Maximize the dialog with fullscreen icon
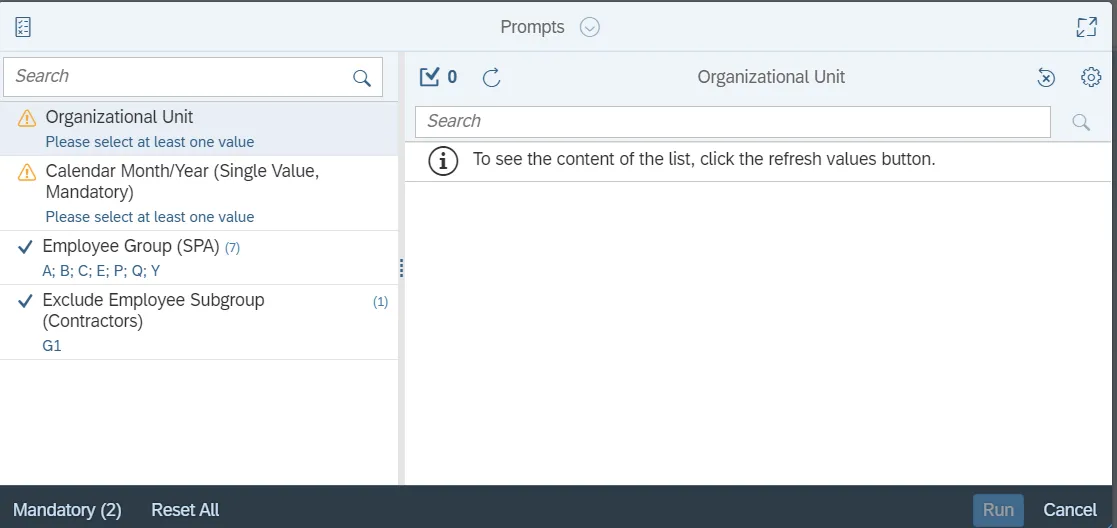 tap(1086, 27)
